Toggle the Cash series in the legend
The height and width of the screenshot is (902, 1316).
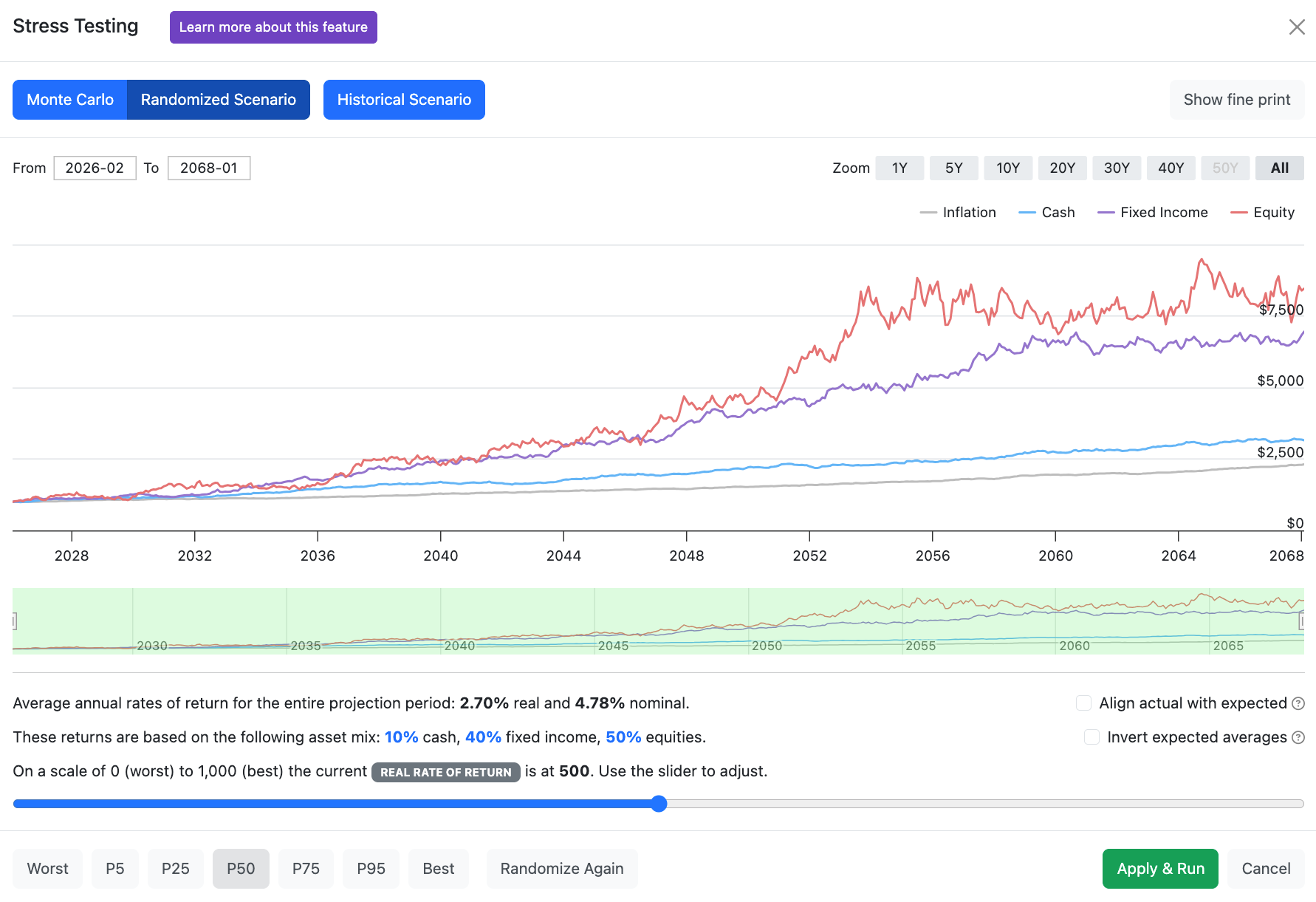pyautogui.click(x=1046, y=213)
